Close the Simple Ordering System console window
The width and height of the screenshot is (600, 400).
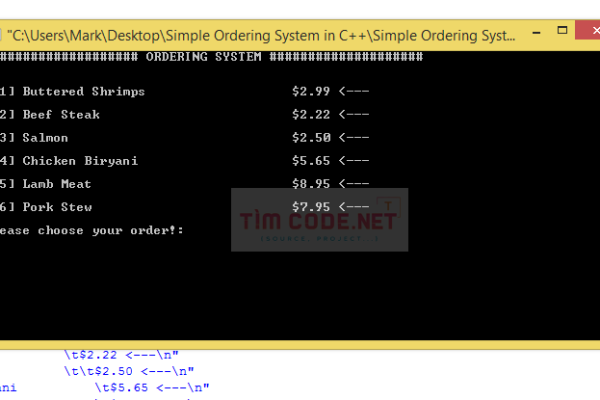pyautogui.click(x=590, y=30)
